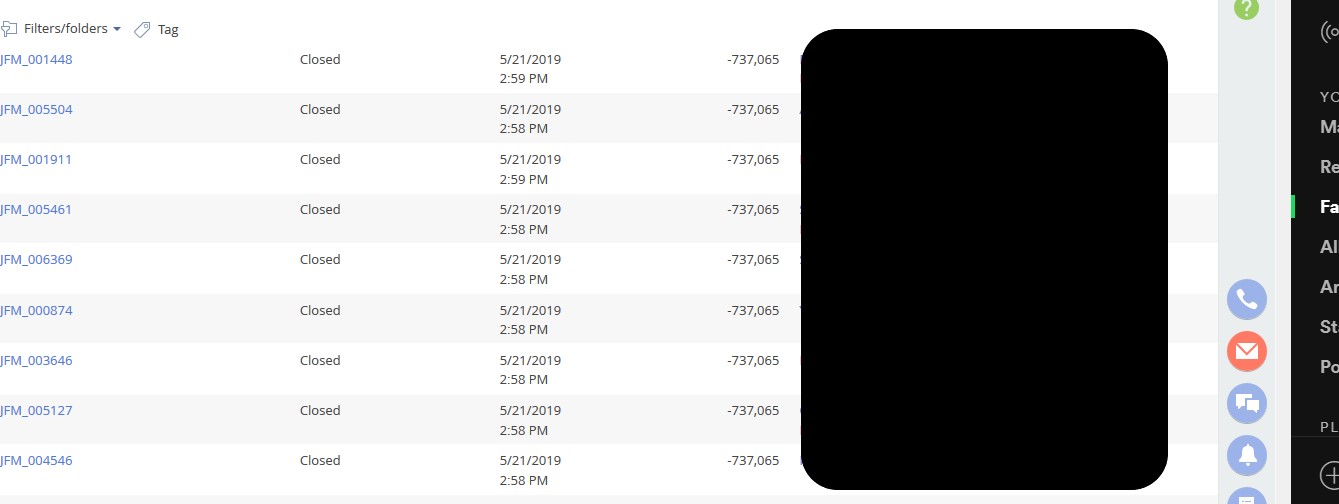
Task: Open record JFM_000874
Action: 36,310
